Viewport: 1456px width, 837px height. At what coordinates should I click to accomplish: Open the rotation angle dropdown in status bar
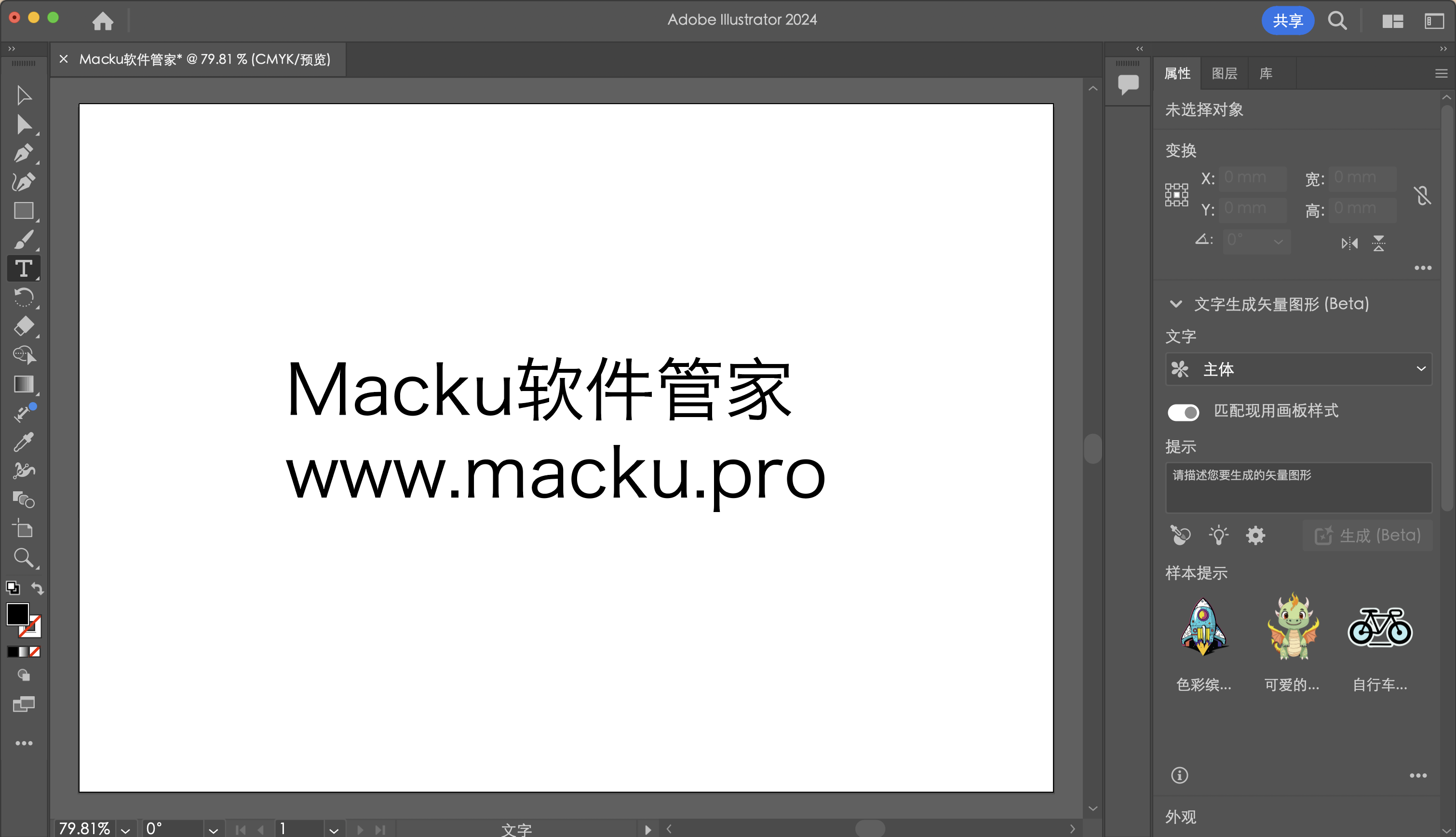(x=213, y=829)
